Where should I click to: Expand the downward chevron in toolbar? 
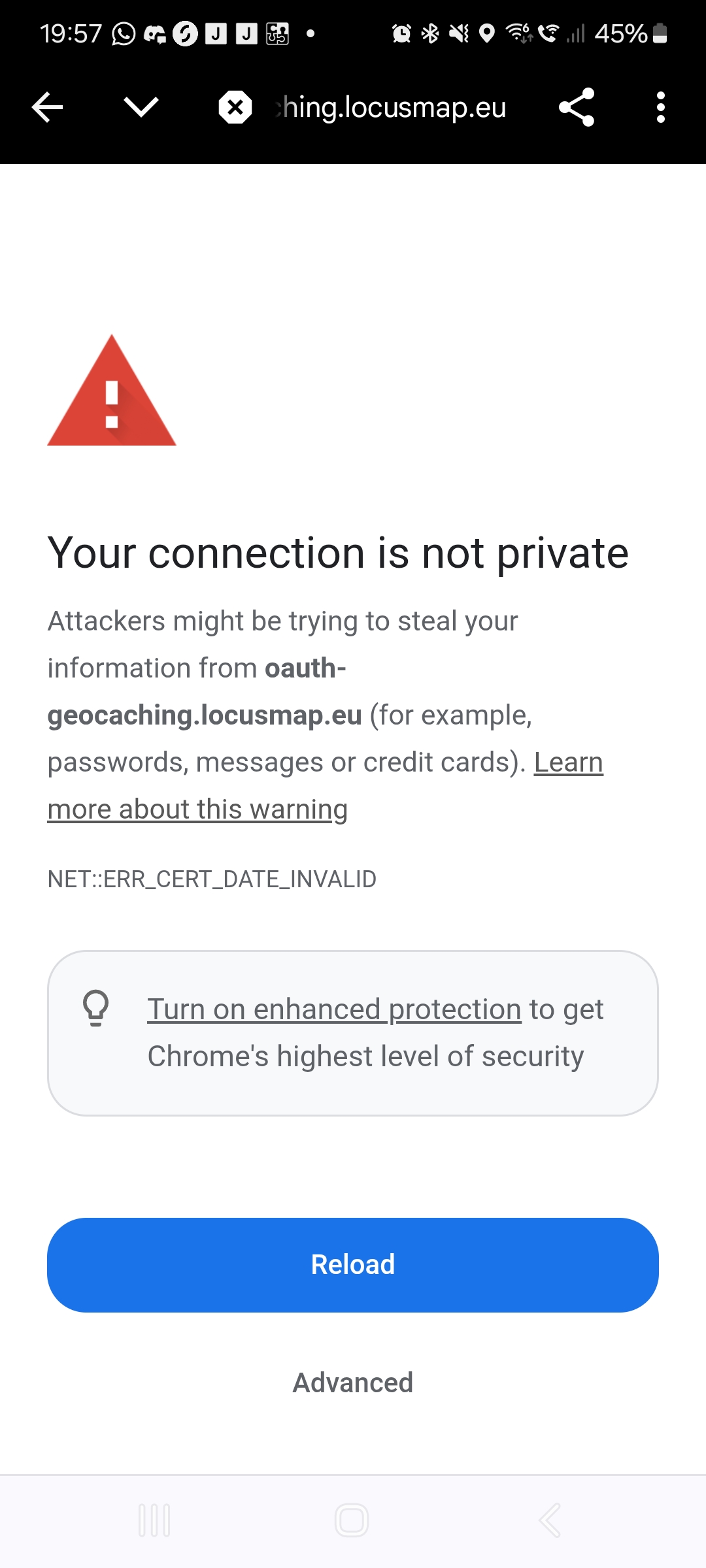tap(141, 107)
